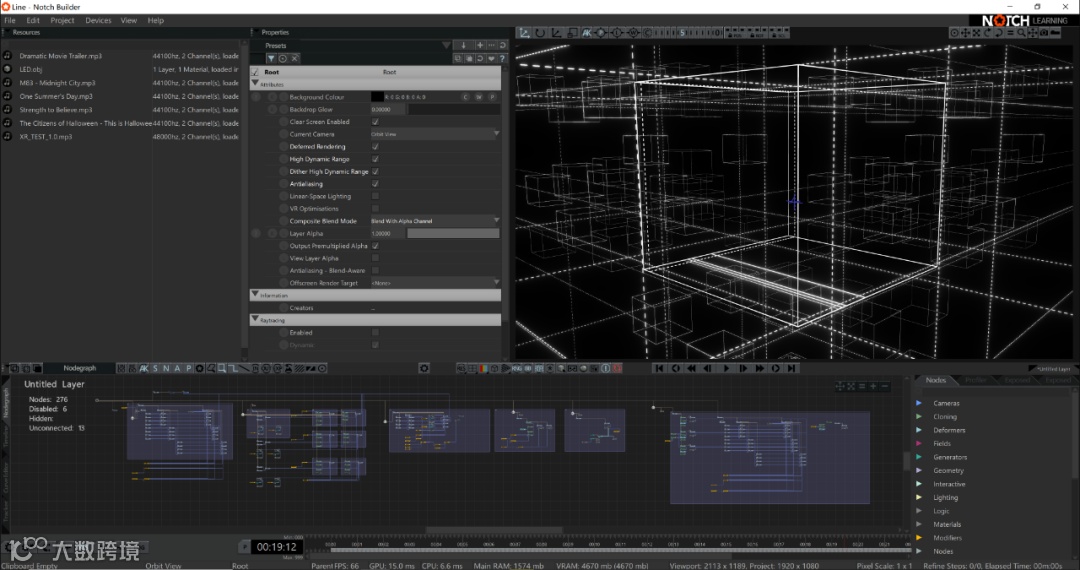
Task: Click the plus icon to add a preset
Action: pyautogui.click(x=479, y=45)
